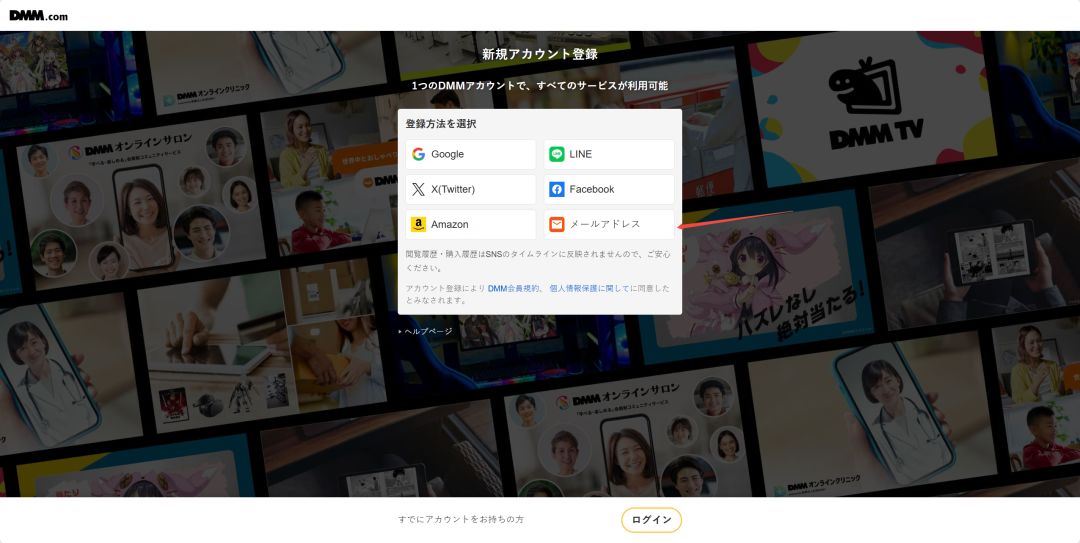Click the Google G icon

pyautogui.click(x=418, y=154)
